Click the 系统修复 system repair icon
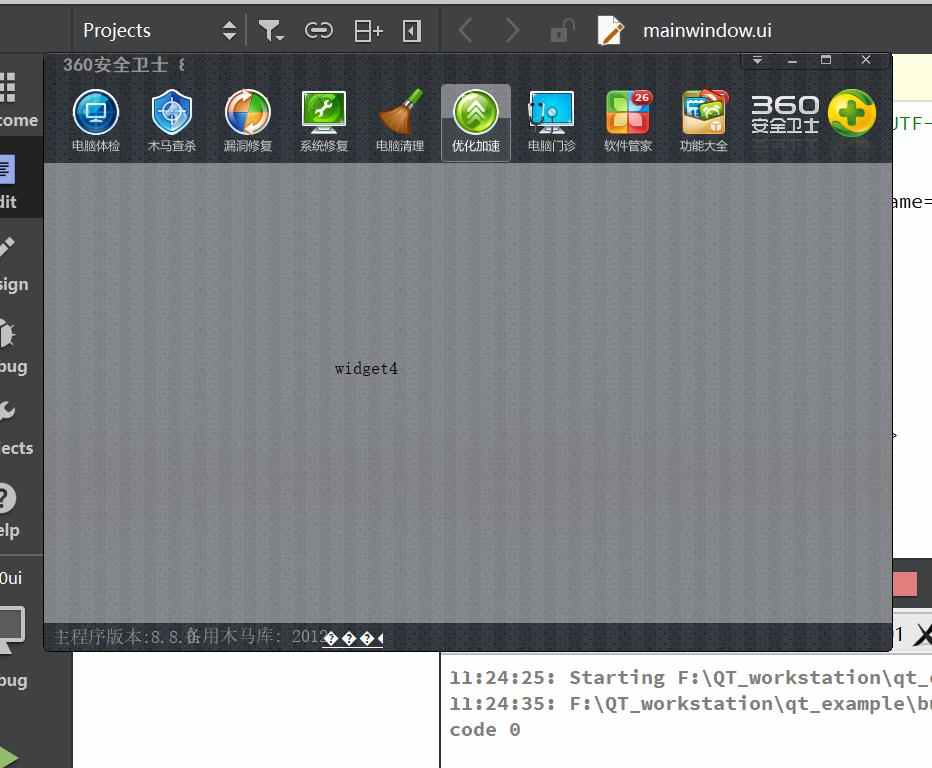The height and width of the screenshot is (768, 932). (x=324, y=121)
